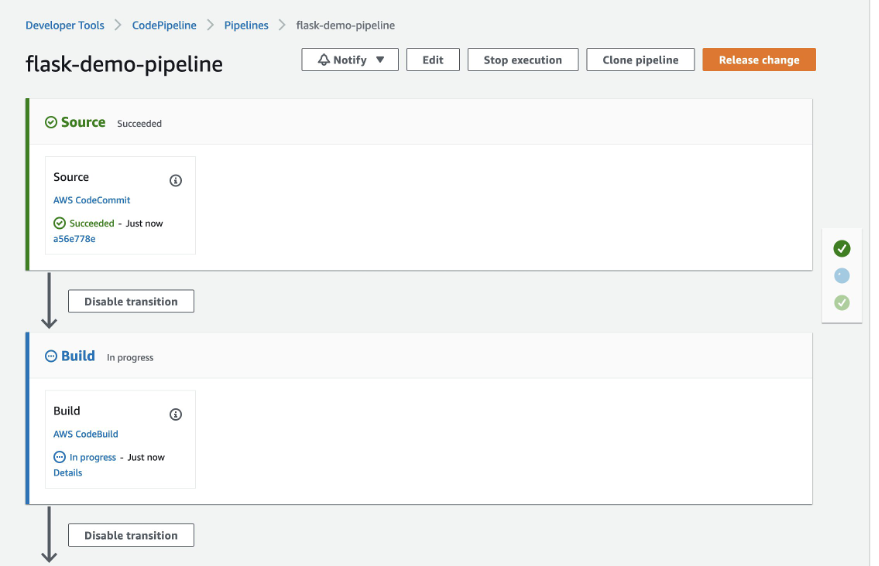Open Build action info icon
The height and width of the screenshot is (566, 879).
pyautogui.click(x=175, y=414)
